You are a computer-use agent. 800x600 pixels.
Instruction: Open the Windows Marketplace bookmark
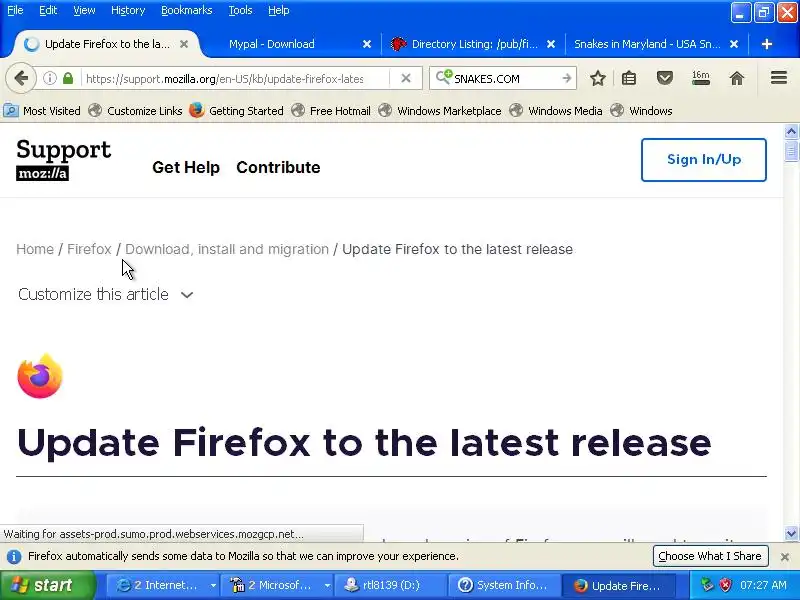pos(439,111)
